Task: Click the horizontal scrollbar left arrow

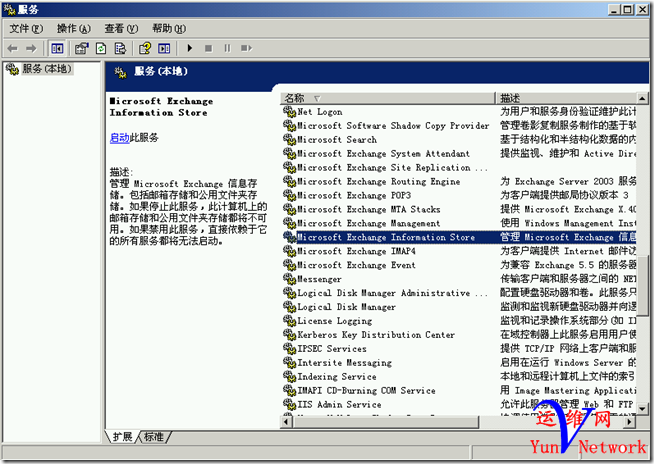Action: [x=286, y=422]
